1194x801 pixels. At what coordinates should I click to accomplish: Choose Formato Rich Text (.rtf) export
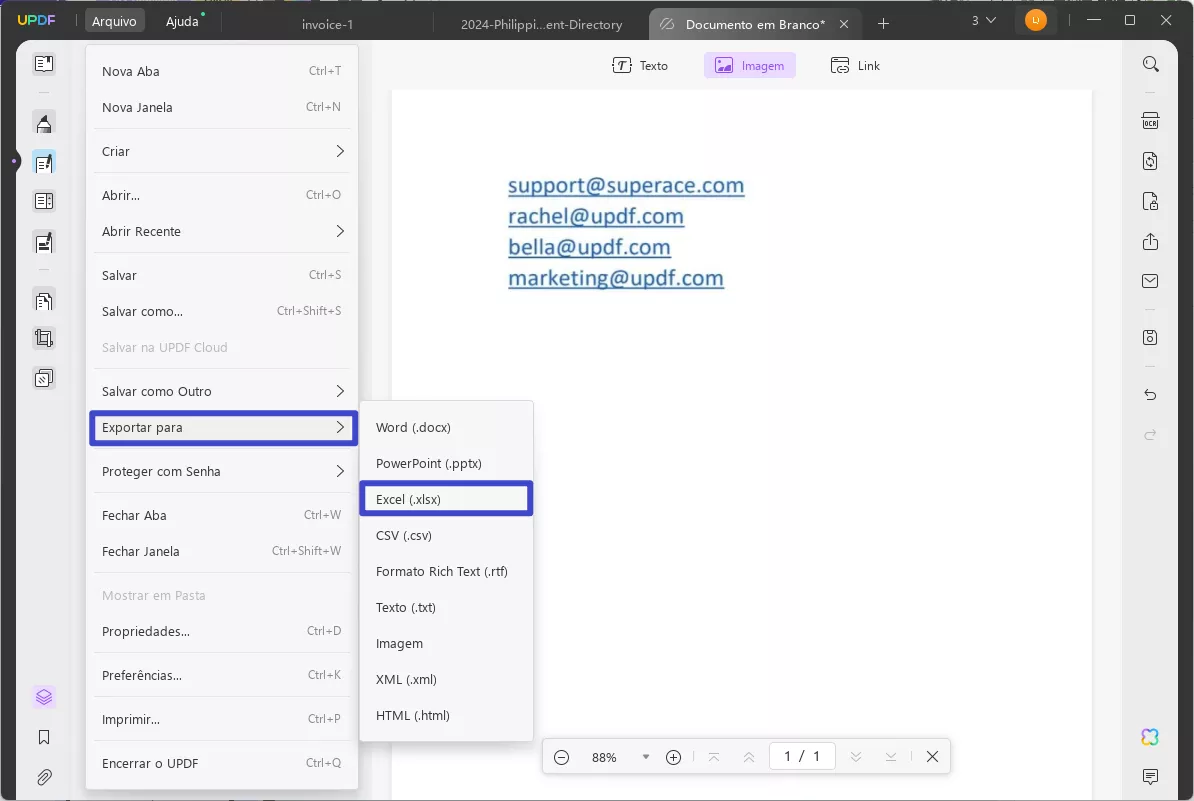446,572
